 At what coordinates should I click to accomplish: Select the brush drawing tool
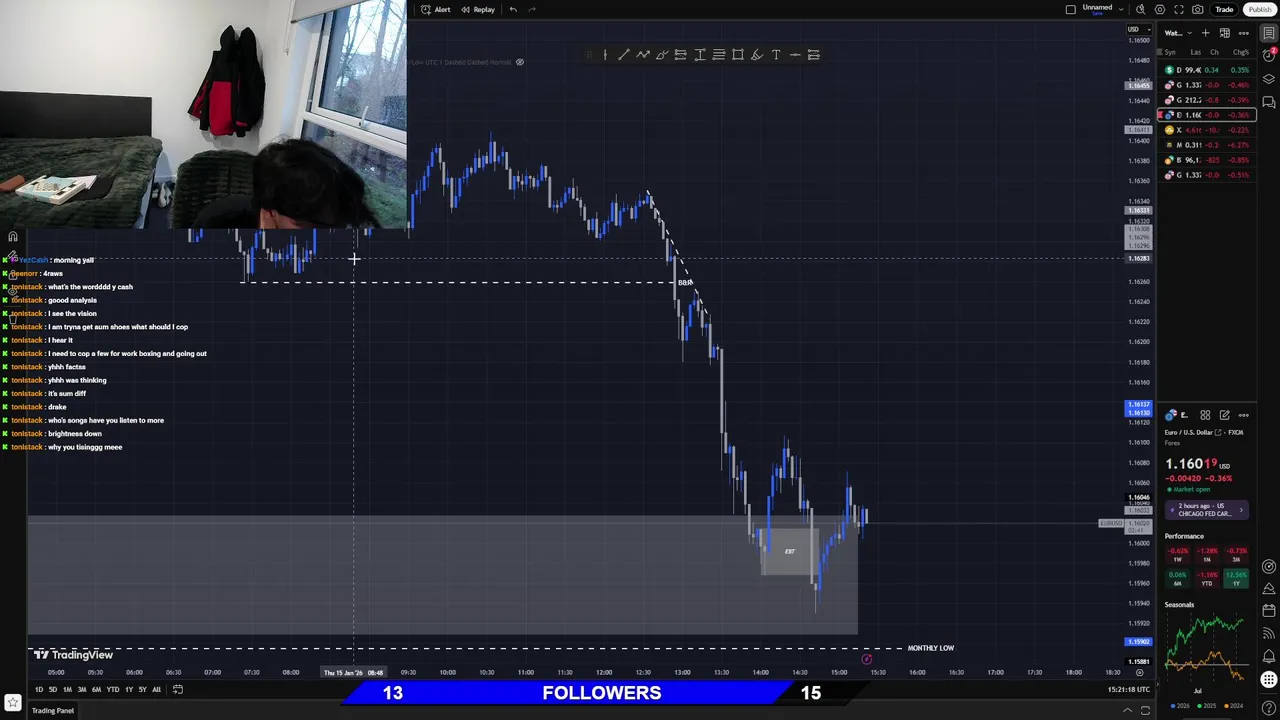(662, 55)
